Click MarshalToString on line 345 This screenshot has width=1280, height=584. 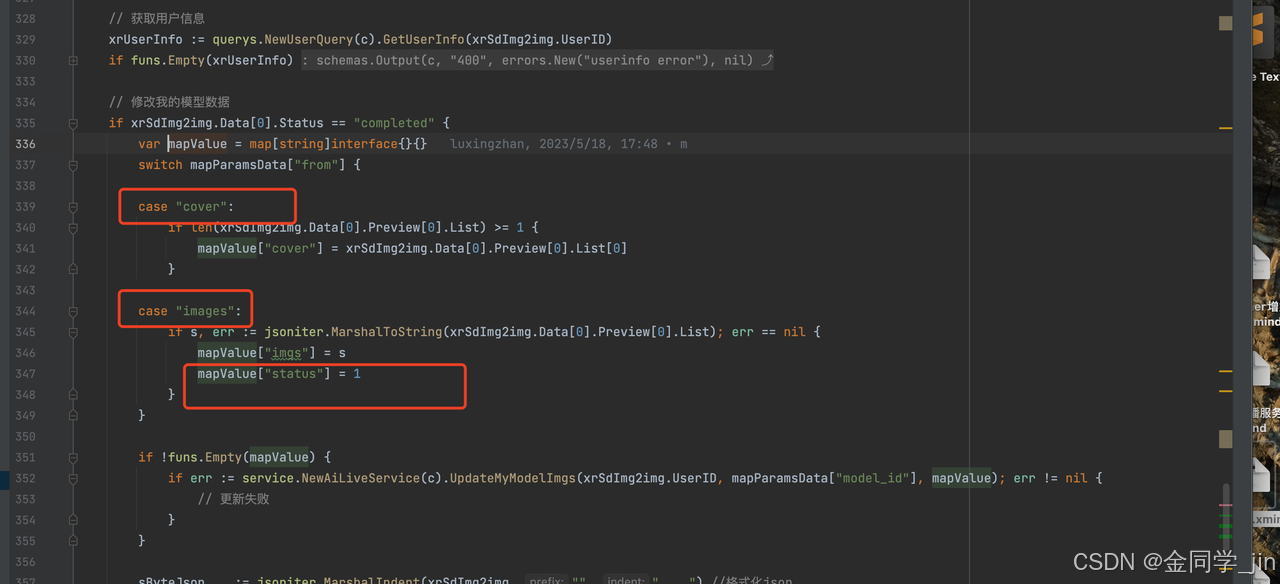pos(389,332)
